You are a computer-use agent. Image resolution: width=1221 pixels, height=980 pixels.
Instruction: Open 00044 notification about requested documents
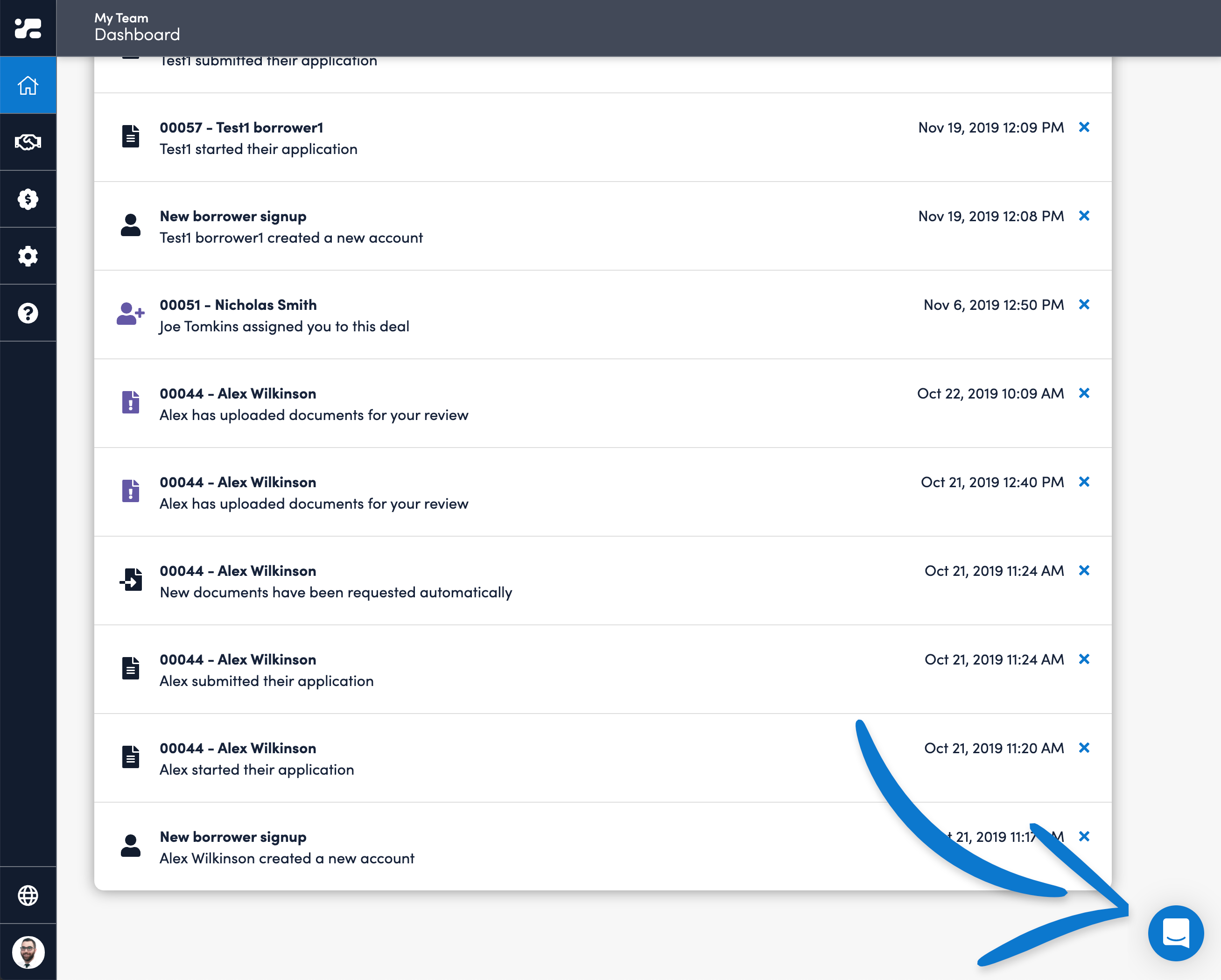tap(603, 581)
